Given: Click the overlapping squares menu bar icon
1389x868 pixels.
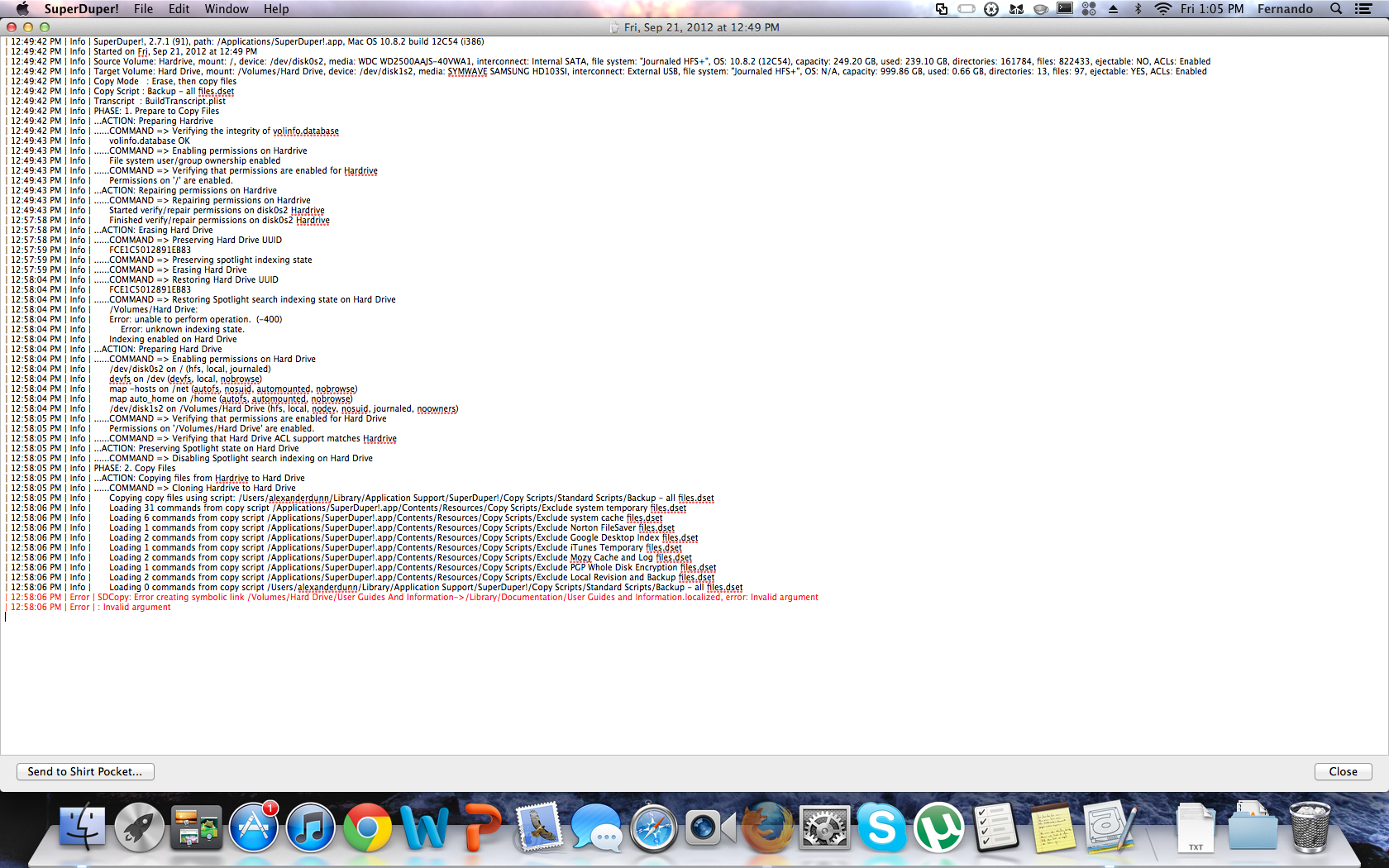Looking at the screenshot, I should point(942,9).
